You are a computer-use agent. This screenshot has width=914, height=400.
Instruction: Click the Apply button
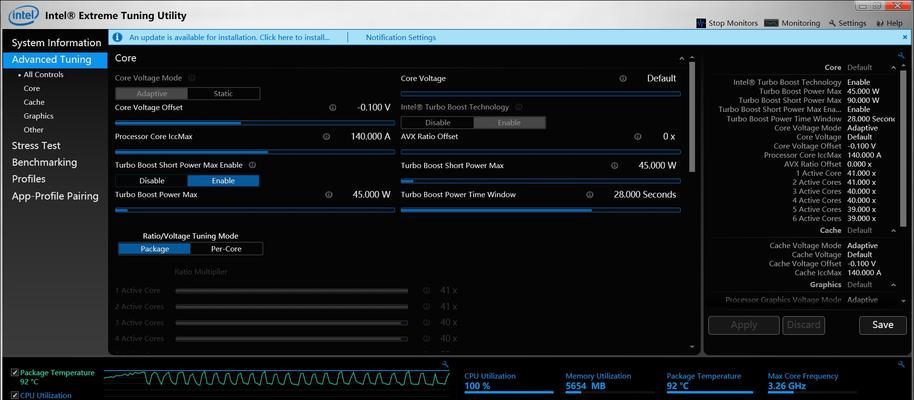[744, 325]
